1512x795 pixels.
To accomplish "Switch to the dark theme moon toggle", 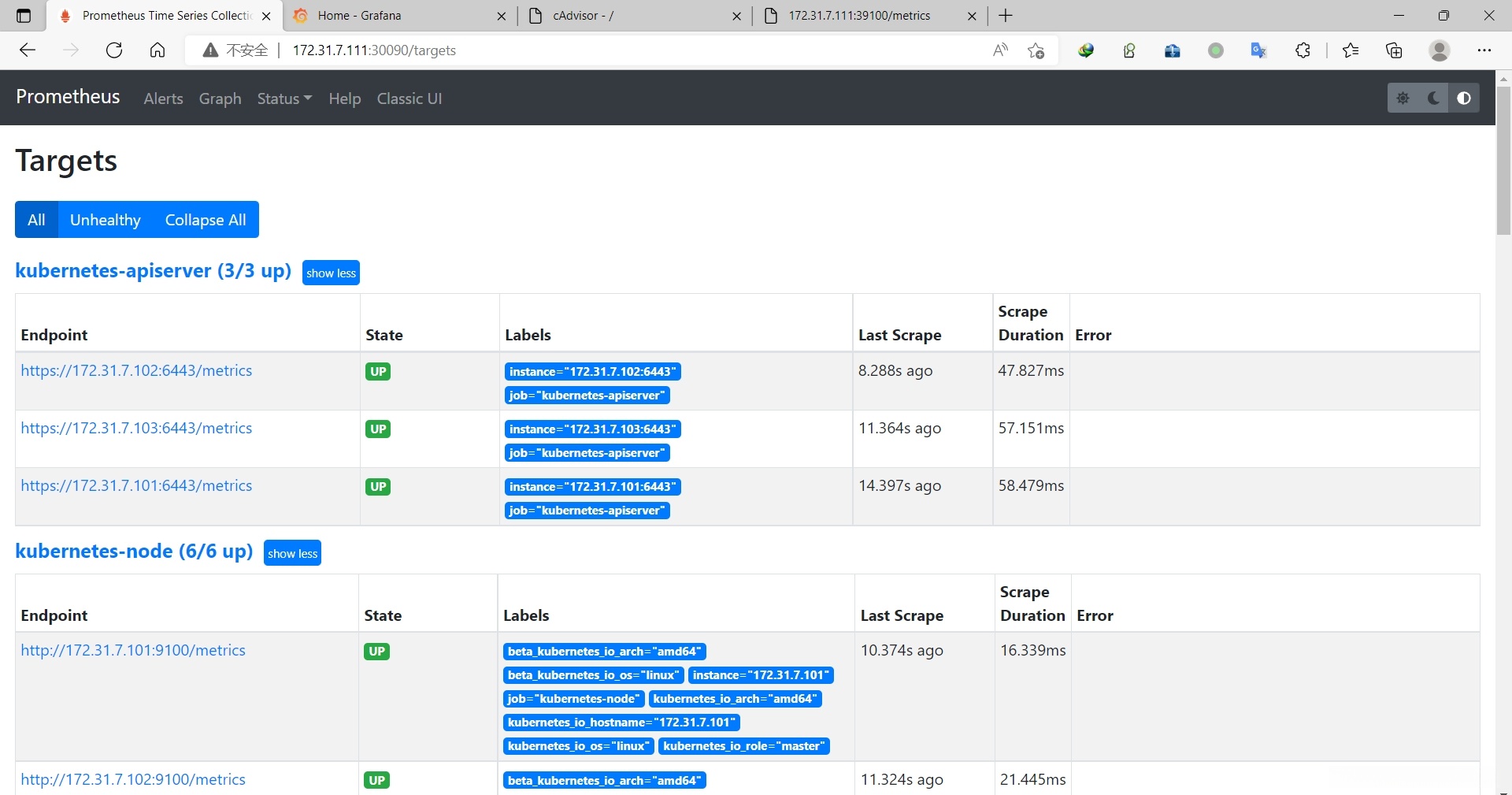I will (x=1433, y=98).
